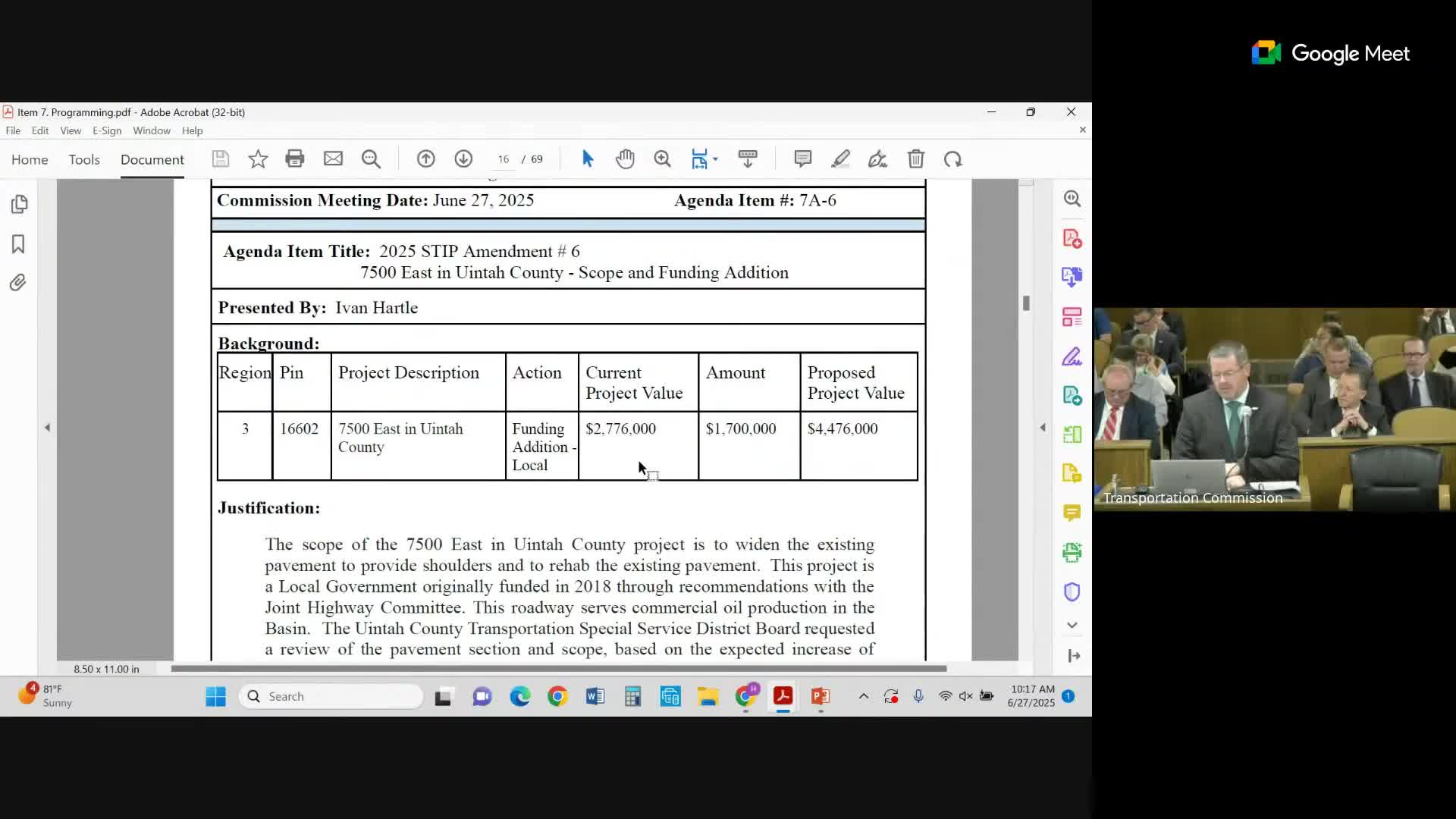The width and height of the screenshot is (1456, 819).
Task: Click the presenter name Ivan Hartle
Action: 377,308
